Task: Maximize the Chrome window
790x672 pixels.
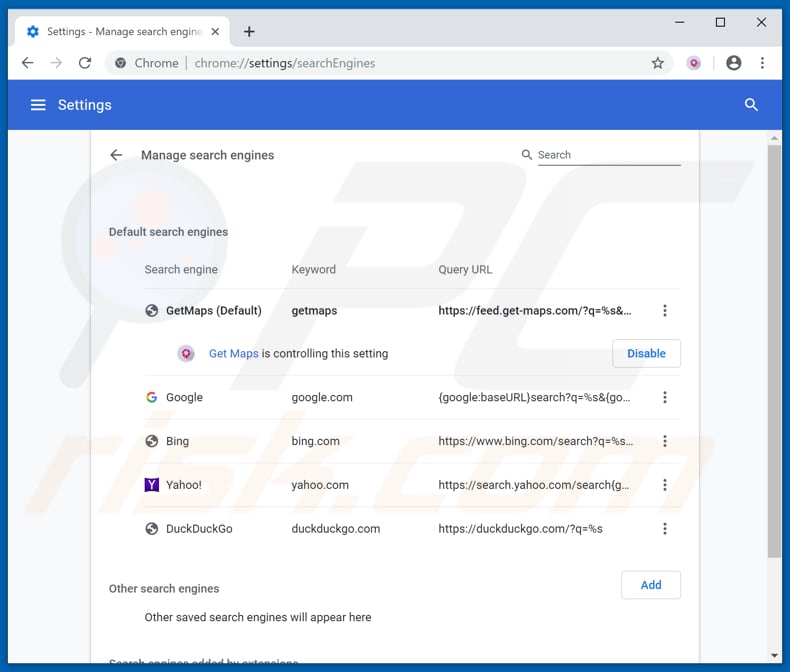Action: pos(720,22)
